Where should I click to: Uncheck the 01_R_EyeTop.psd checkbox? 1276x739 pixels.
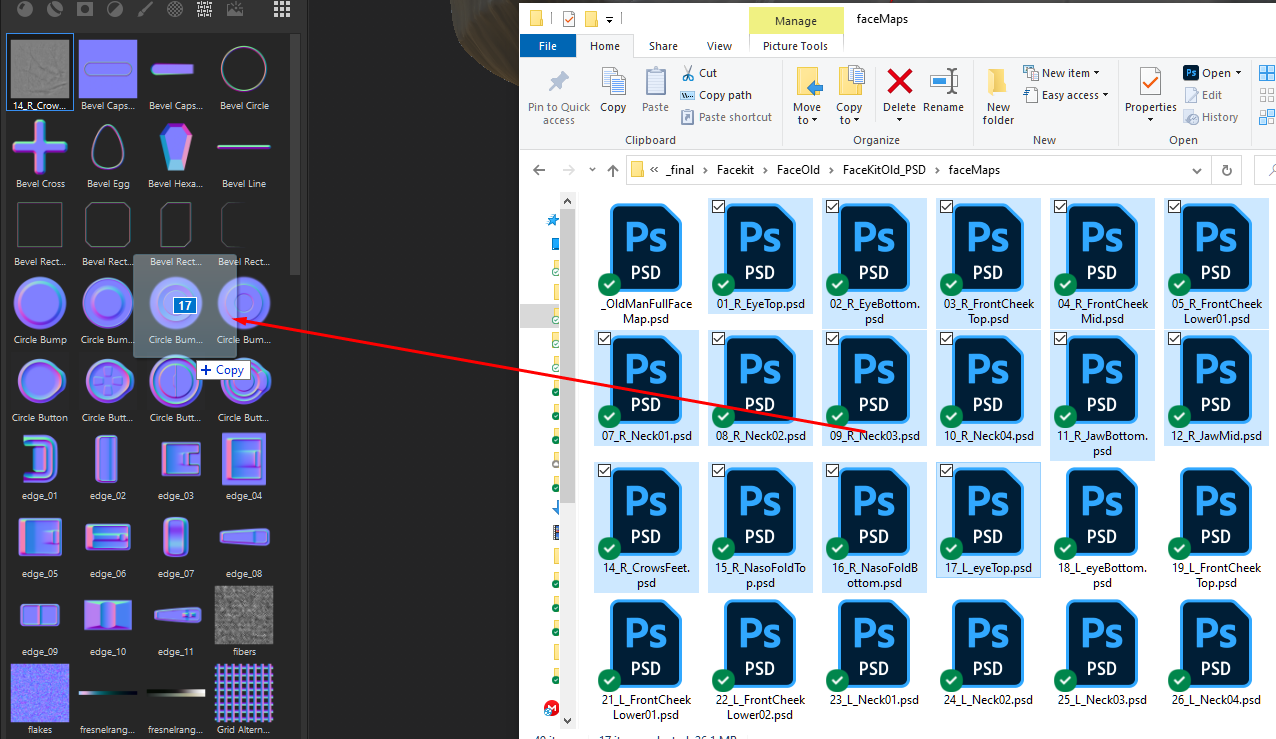[718, 206]
